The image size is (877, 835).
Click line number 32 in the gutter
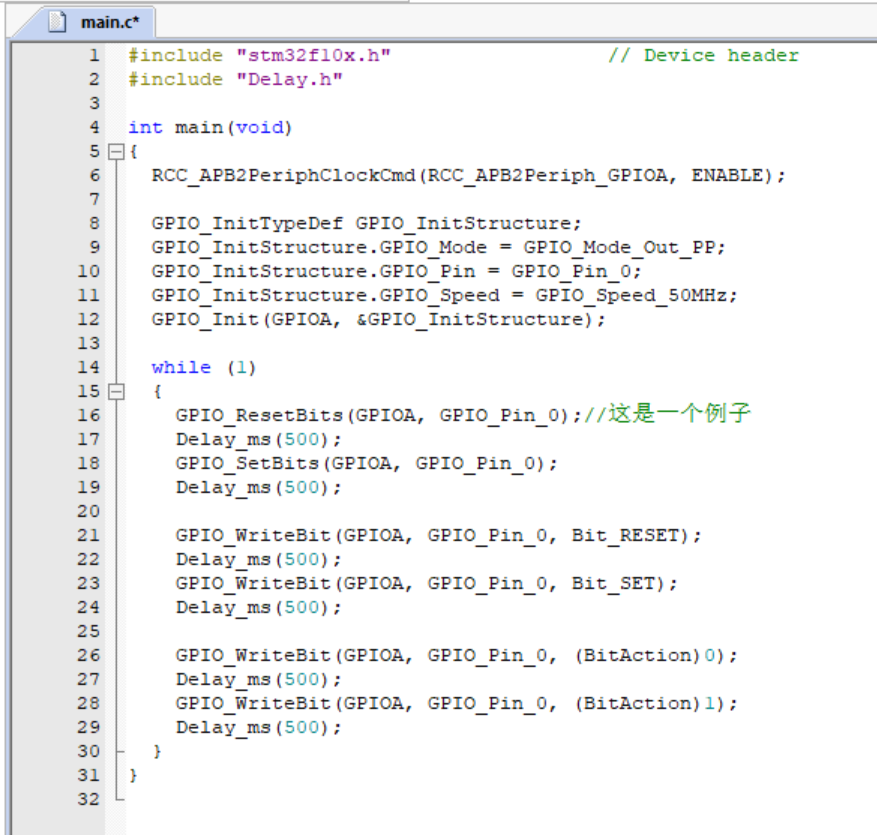[x=88, y=799]
